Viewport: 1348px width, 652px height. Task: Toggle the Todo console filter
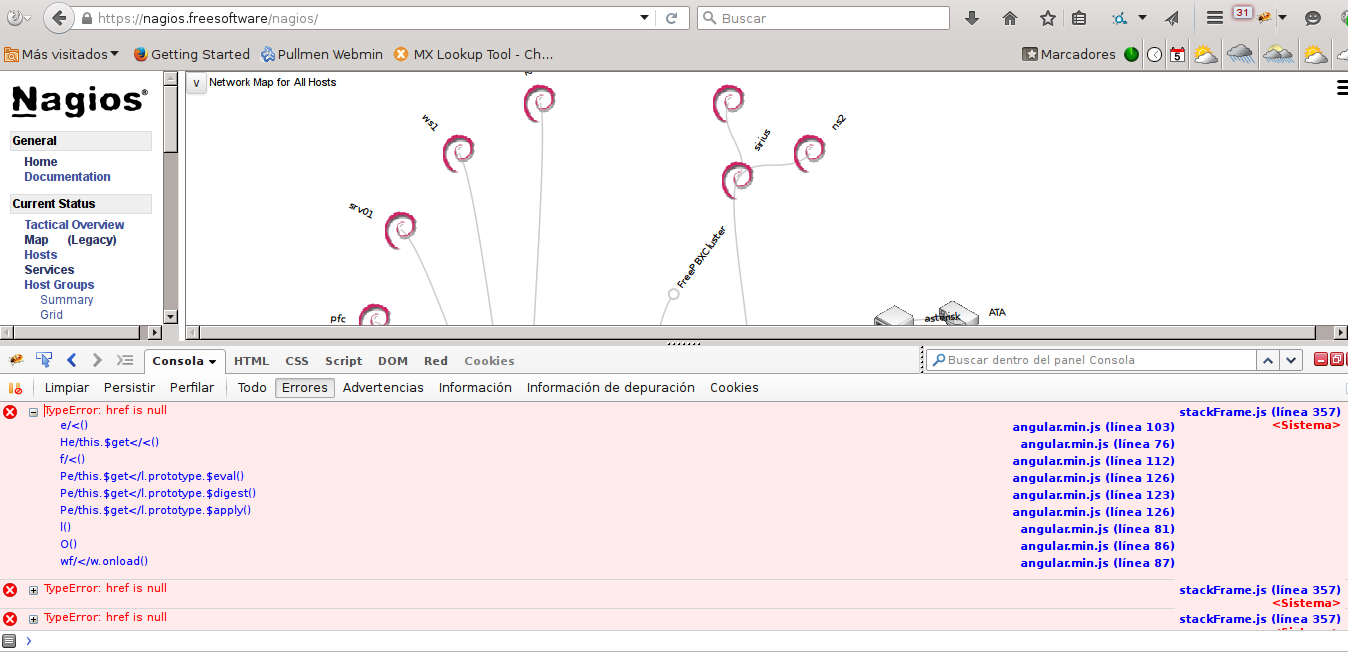[252, 388]
